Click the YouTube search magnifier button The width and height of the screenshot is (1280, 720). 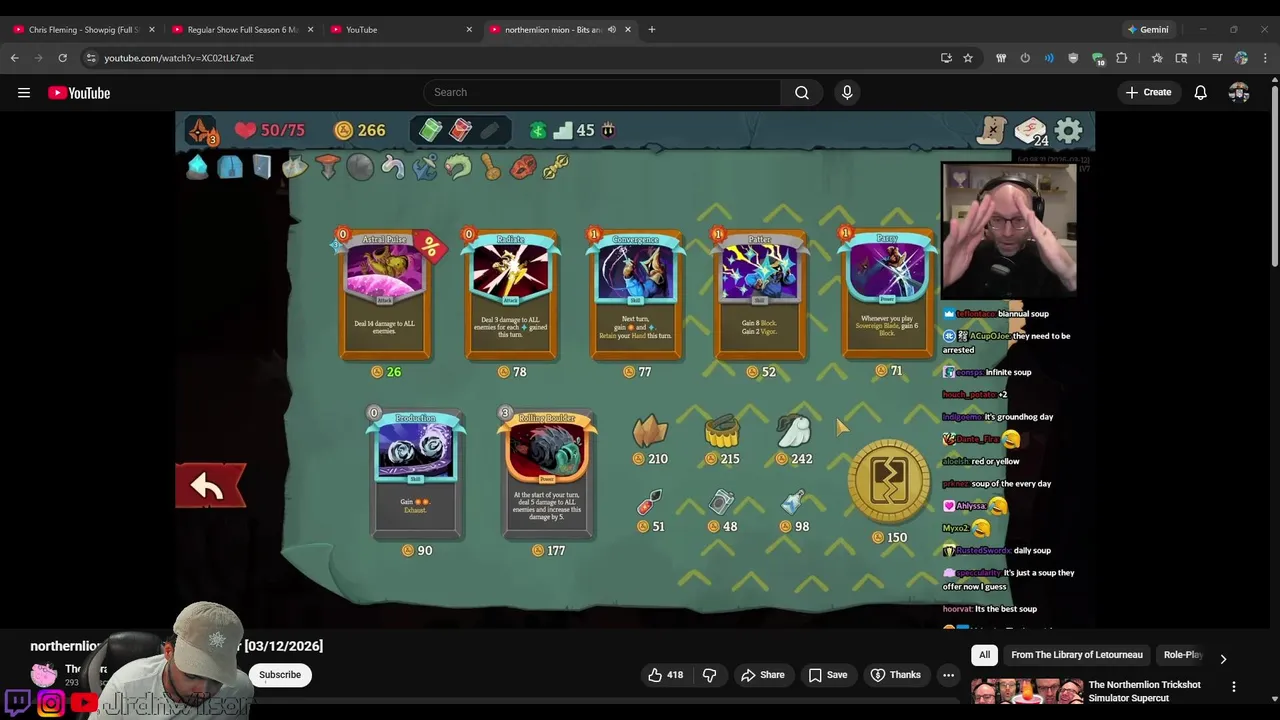pyautogui.click(x=802, y=92)
